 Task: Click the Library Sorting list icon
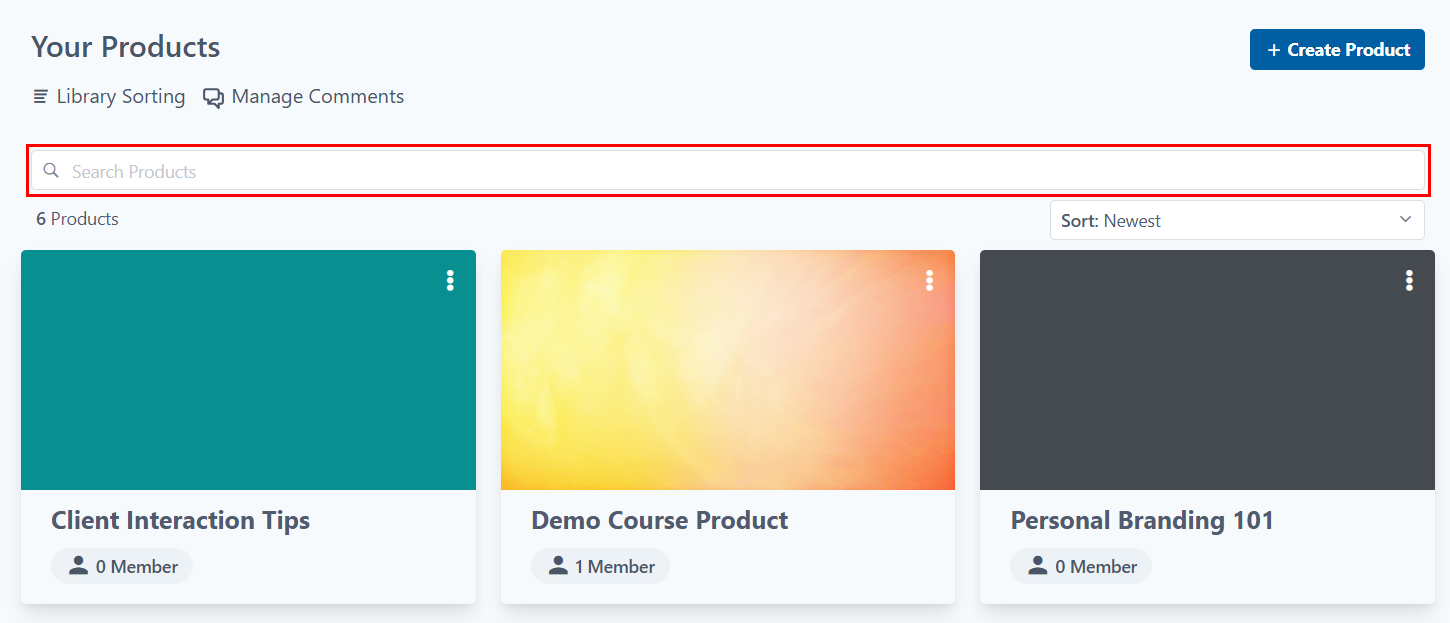pyautogui.click(x=41, y=97)
